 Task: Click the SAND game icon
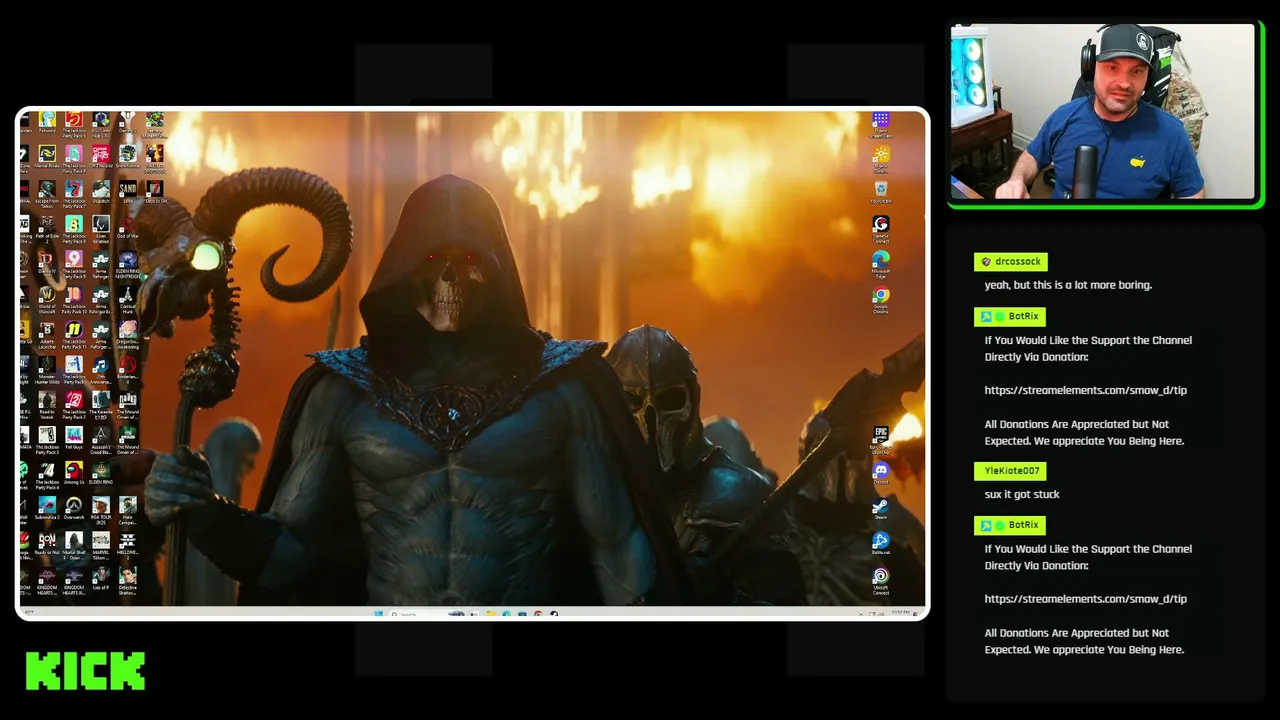tap(128, 192)
